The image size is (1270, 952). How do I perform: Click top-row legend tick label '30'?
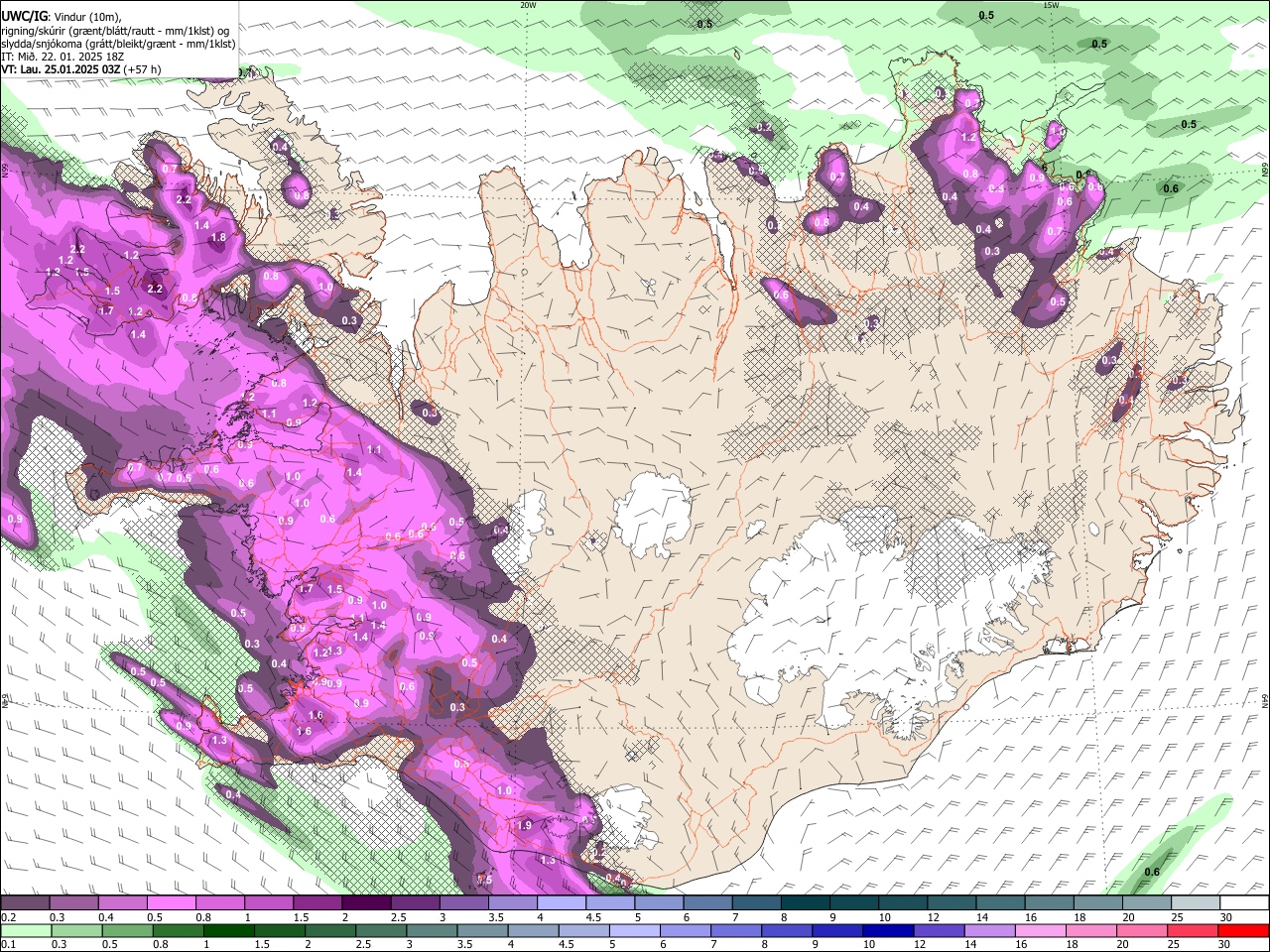[1226, 917]
